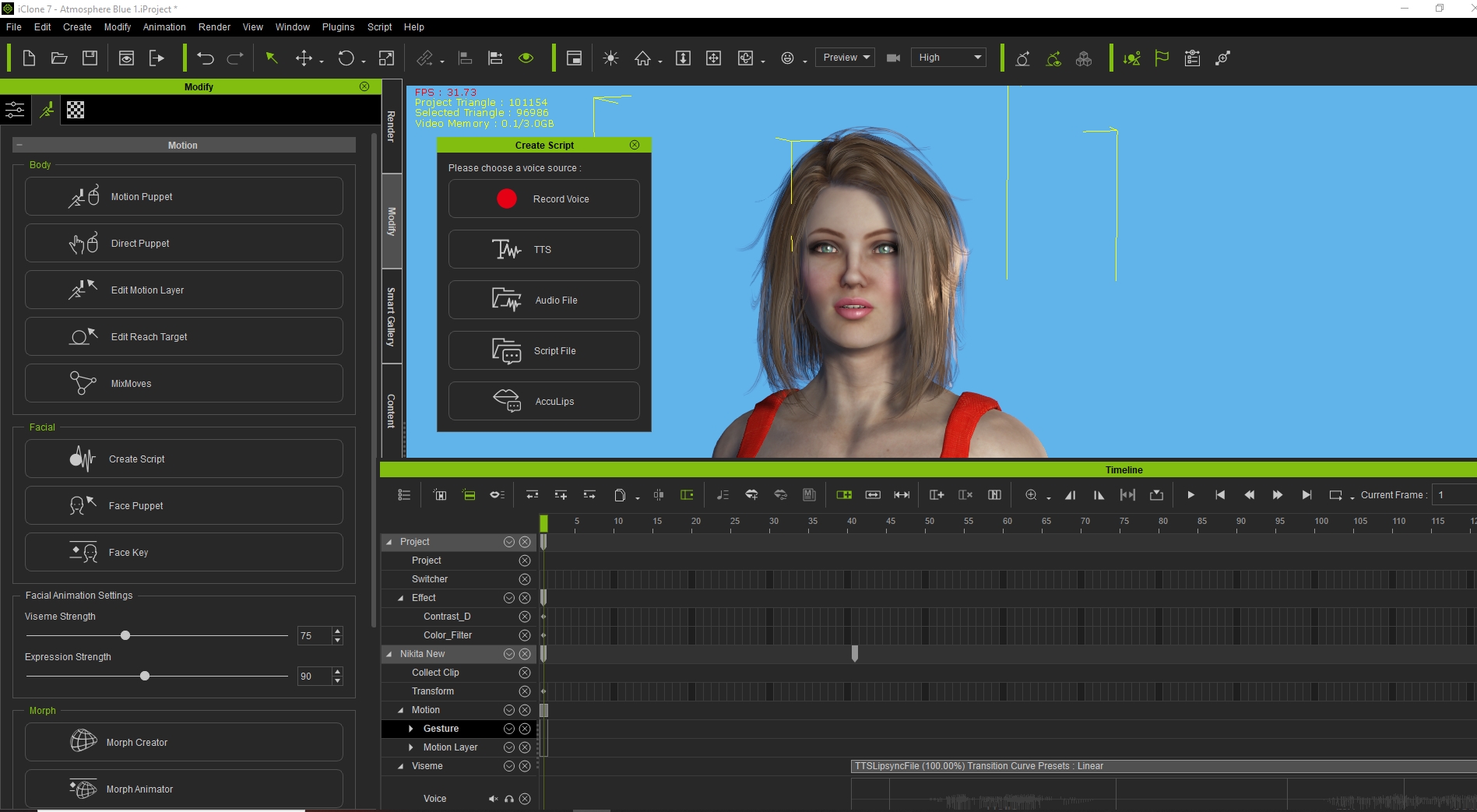This screenshot has width=1477, height=812.
Task: Select the Select Object arrow tool
Action: pyautogui.click(x=272, y=58)
